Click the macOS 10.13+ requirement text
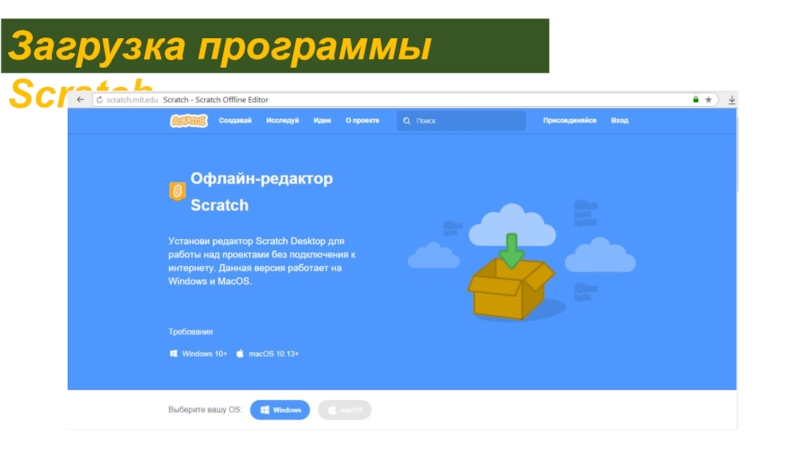The height and width of the screenshot is (450, 800). click(x=273, y=354)
